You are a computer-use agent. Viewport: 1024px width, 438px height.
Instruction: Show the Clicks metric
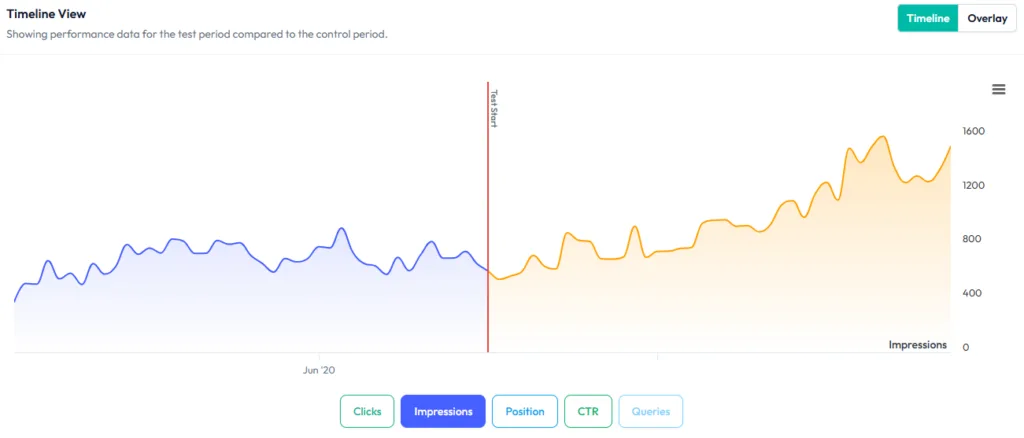[x=367, y=411]
